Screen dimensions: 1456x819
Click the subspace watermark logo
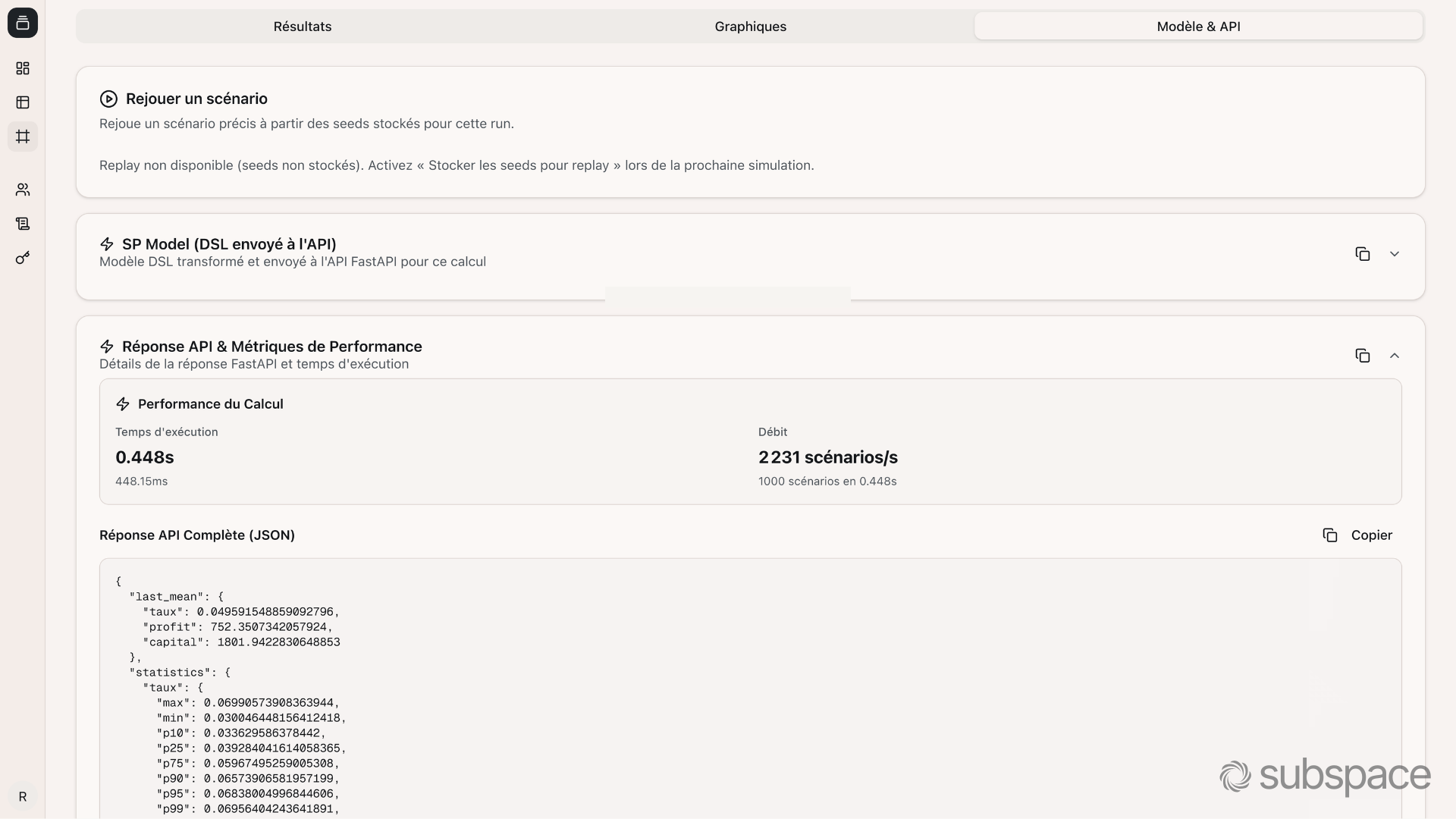(x=1323, y=776)
